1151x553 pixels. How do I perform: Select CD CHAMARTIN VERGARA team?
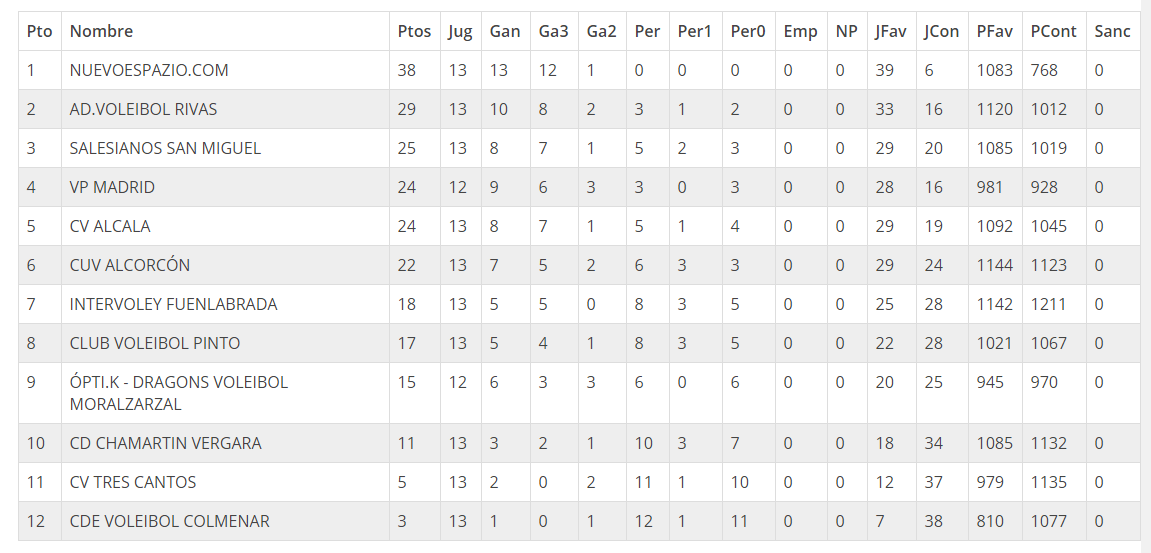(166, 444)
